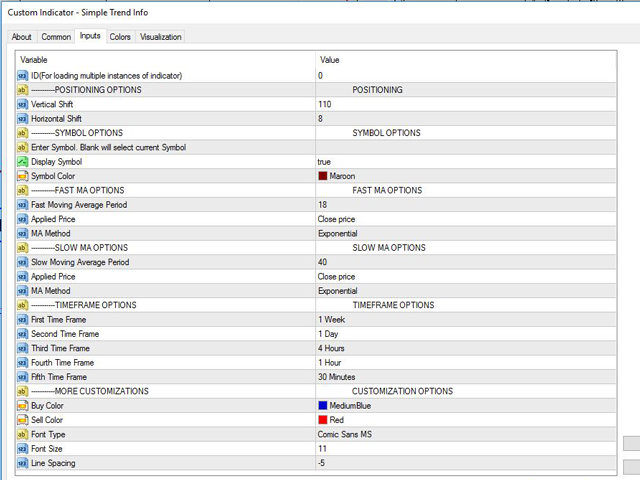Screen dimensions: 640x480
Task: Click the icon beside Slow Moving Average Period
Action: pos(22,262)
